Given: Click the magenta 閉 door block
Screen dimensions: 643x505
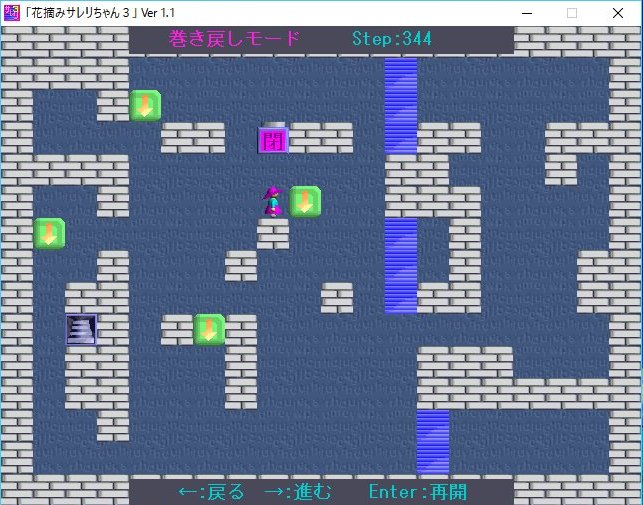Looking at the screenshot, I should pos(272,138).
